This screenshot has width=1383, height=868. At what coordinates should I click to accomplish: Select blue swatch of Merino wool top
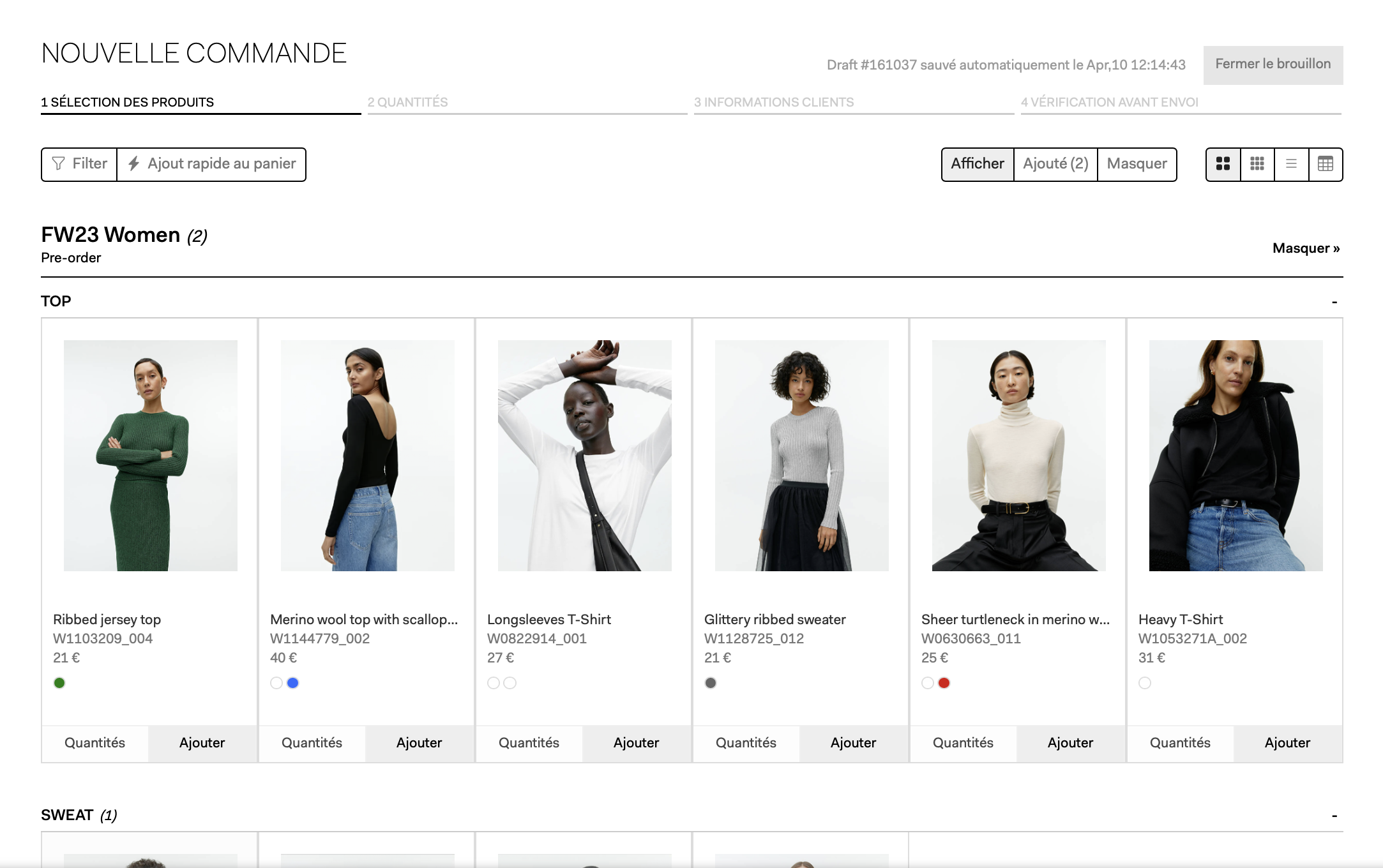(293, 683)
